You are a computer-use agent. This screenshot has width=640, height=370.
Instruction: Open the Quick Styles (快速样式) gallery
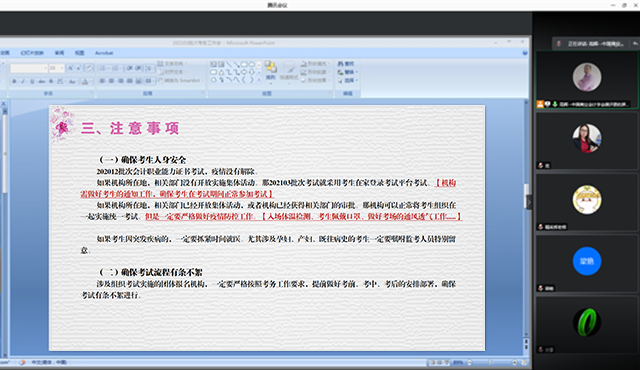[x=289, y=70]
